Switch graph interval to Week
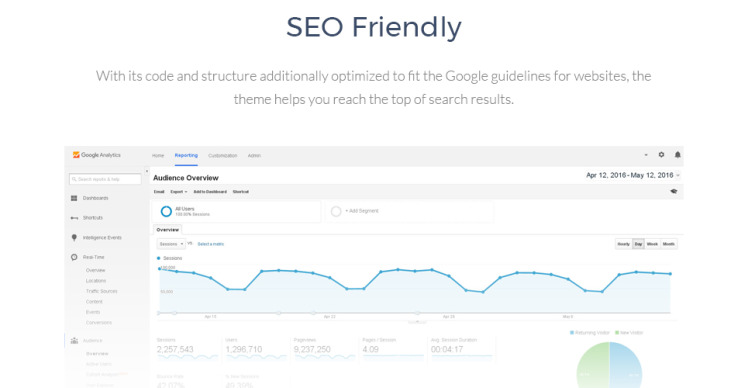748x388 pixels. [652, 244]
